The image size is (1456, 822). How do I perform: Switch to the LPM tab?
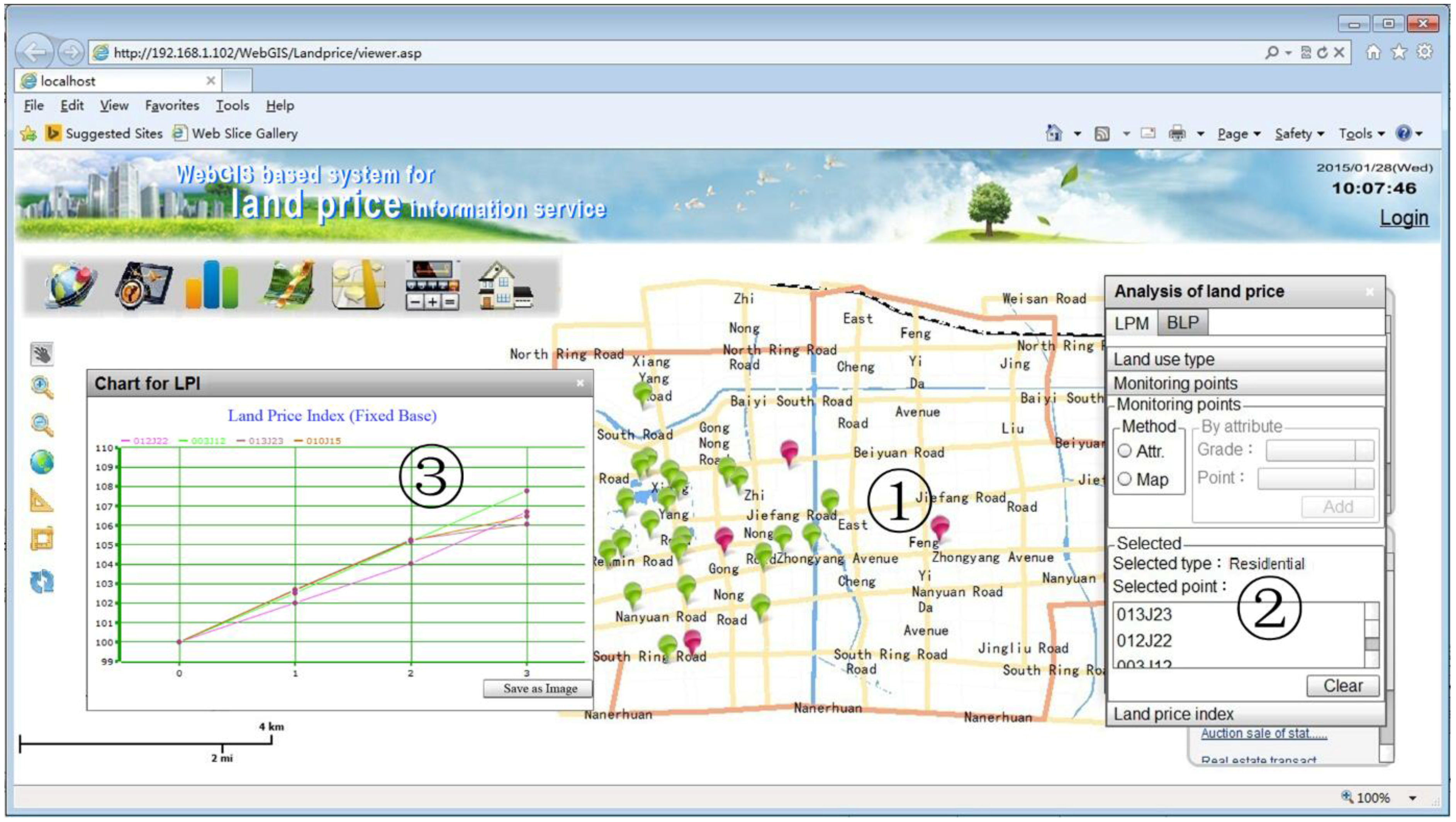(1132, 323)
